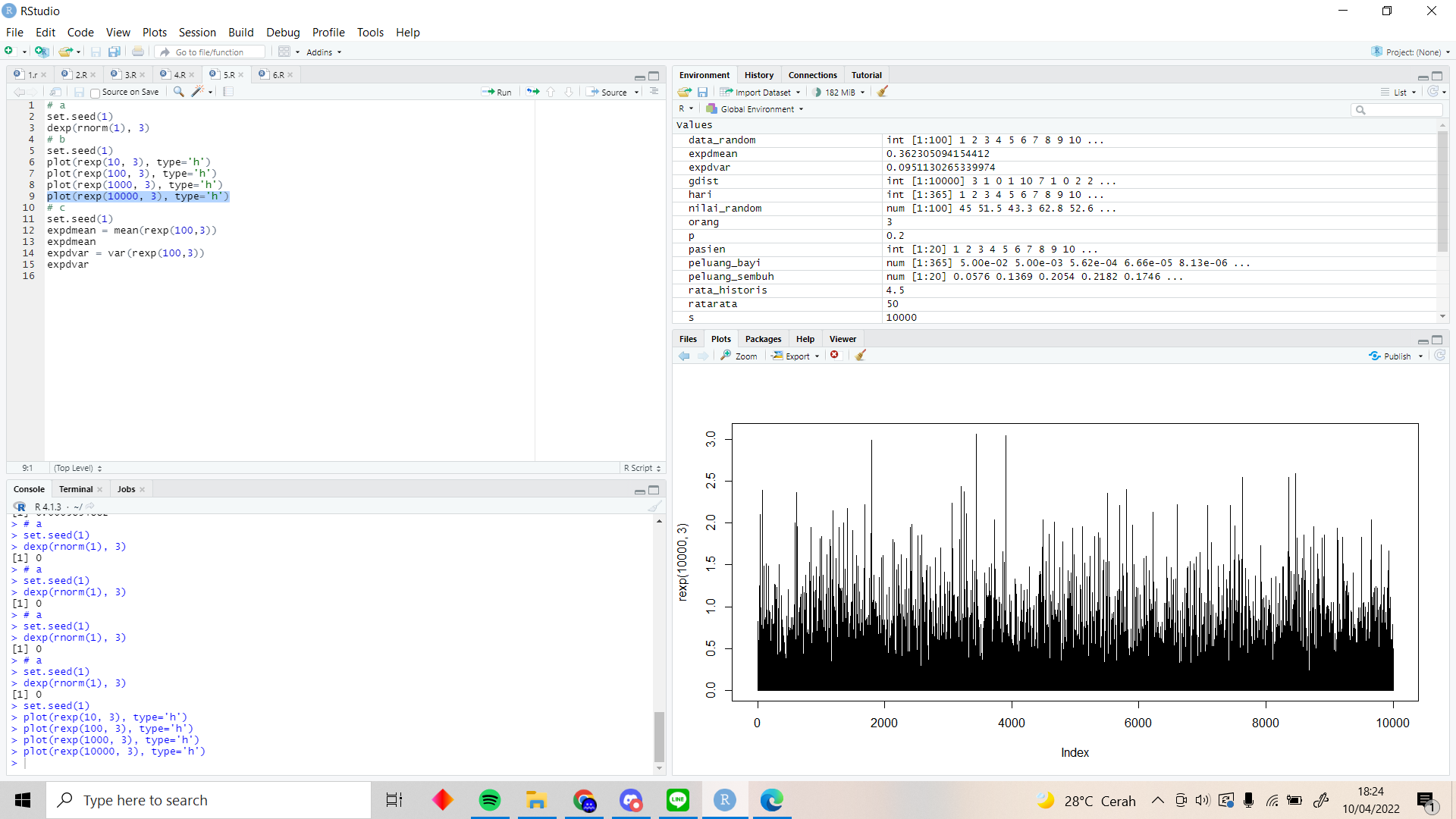Open the Global Environment dropdown
Screen dimensions: 1456x819
point(755,109)
